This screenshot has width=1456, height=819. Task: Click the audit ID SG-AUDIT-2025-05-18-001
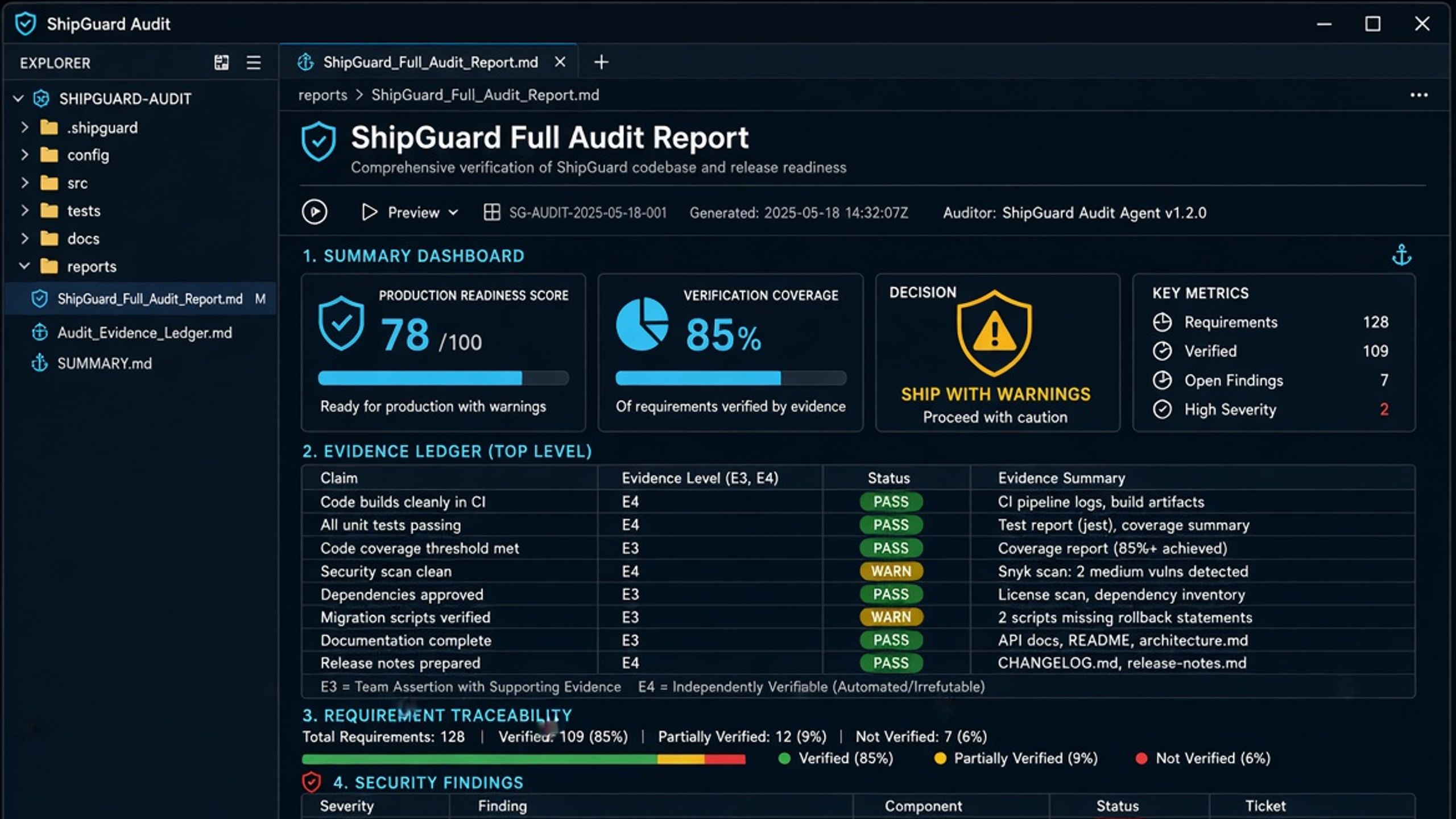point(588,213)
